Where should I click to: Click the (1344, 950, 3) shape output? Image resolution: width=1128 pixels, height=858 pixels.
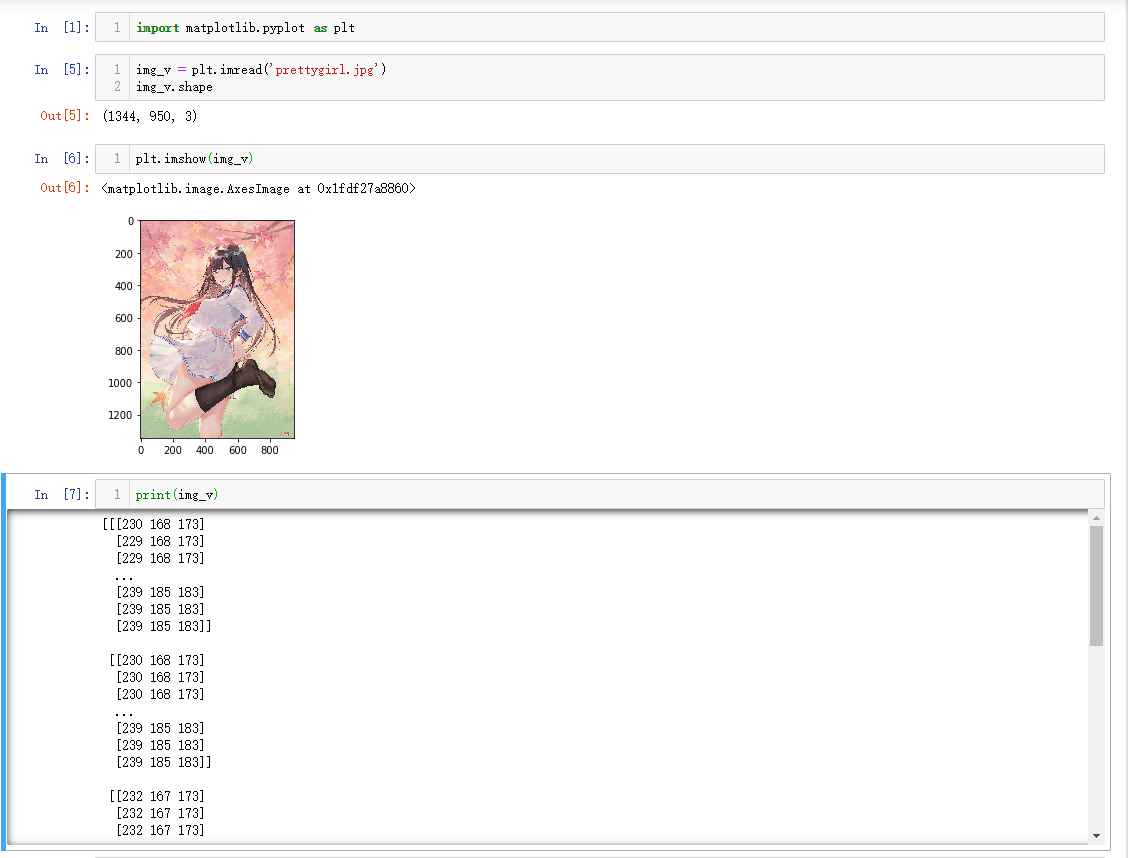150,116
